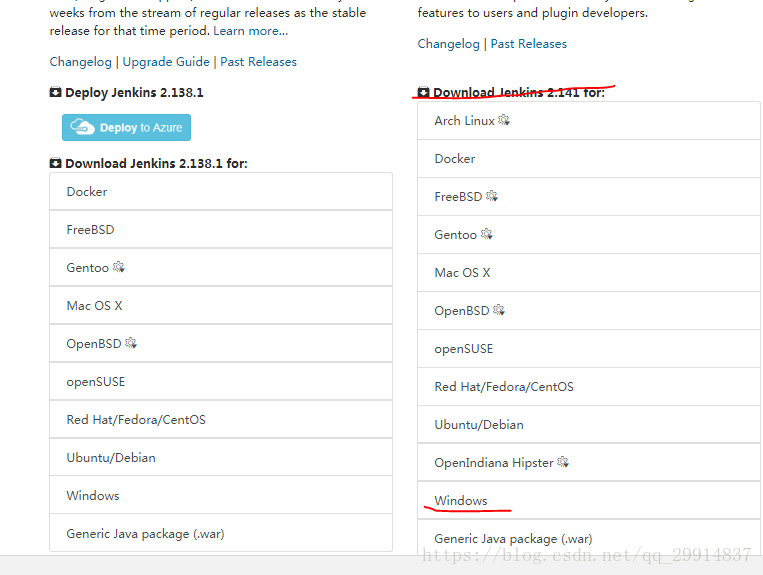763x575 pixels.
Task: Click the Deploy to Azure button
Action: (127, 127)
